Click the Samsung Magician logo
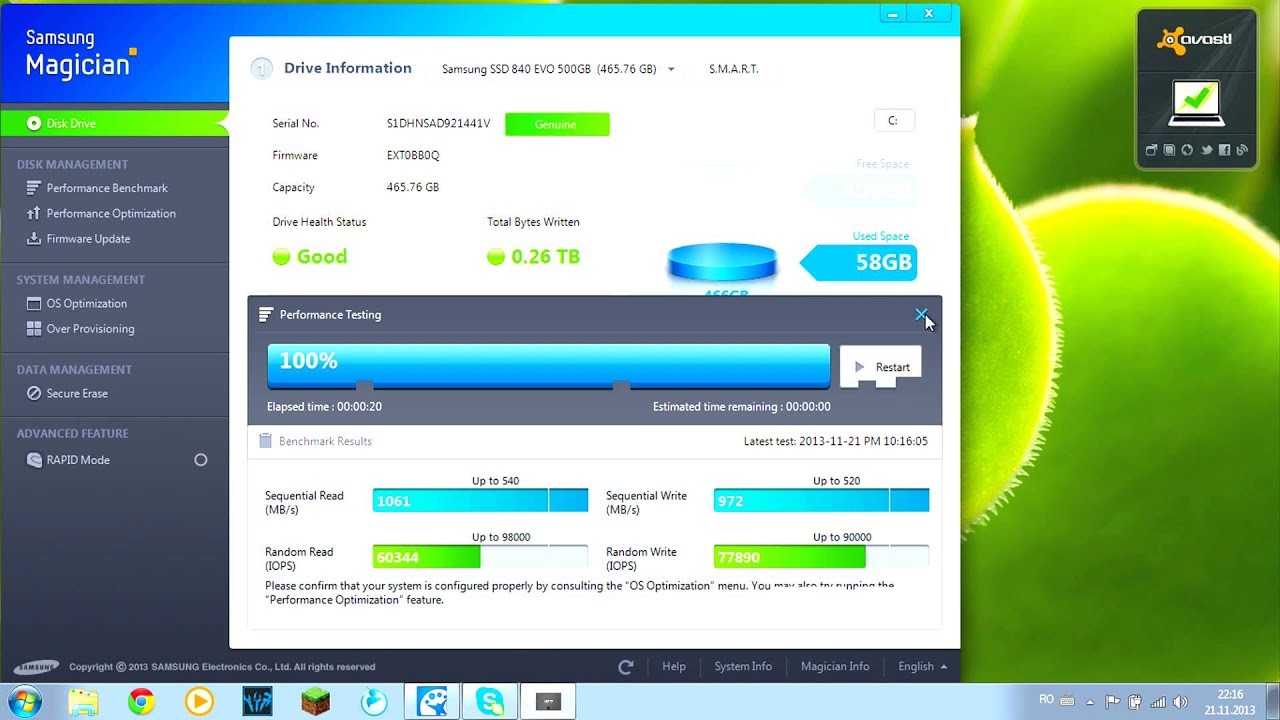 79,54
